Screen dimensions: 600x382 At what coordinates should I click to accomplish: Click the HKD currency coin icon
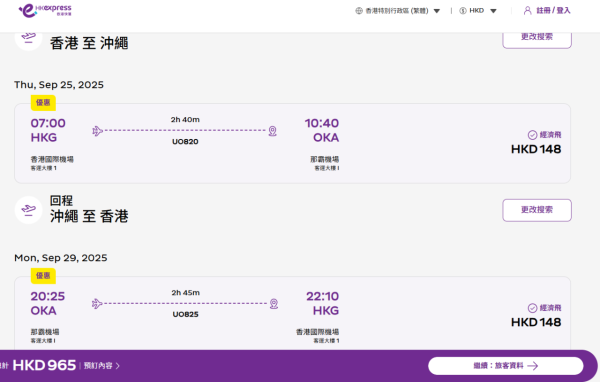tap(463, 11)
